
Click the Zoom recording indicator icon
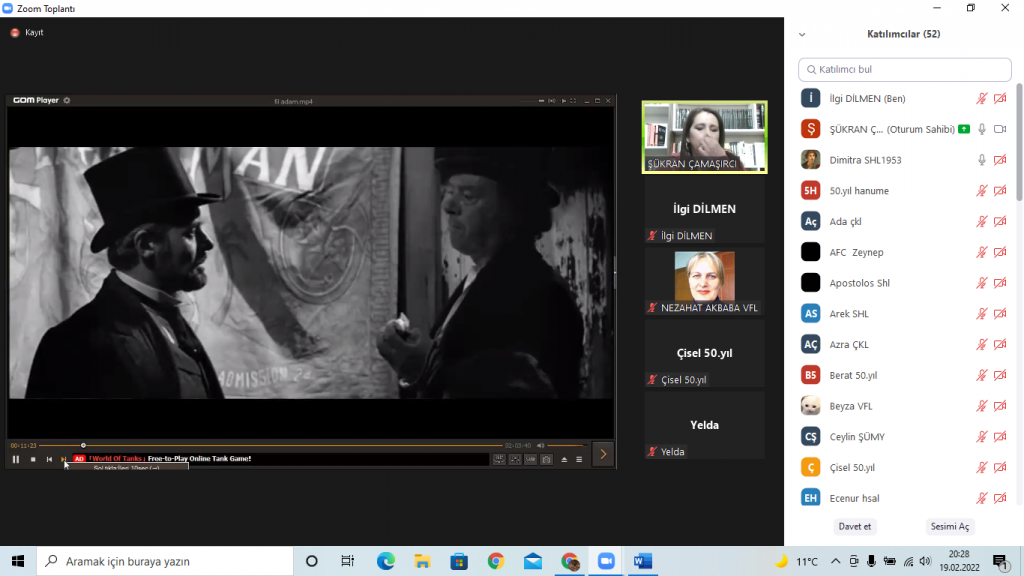point(14,32)
